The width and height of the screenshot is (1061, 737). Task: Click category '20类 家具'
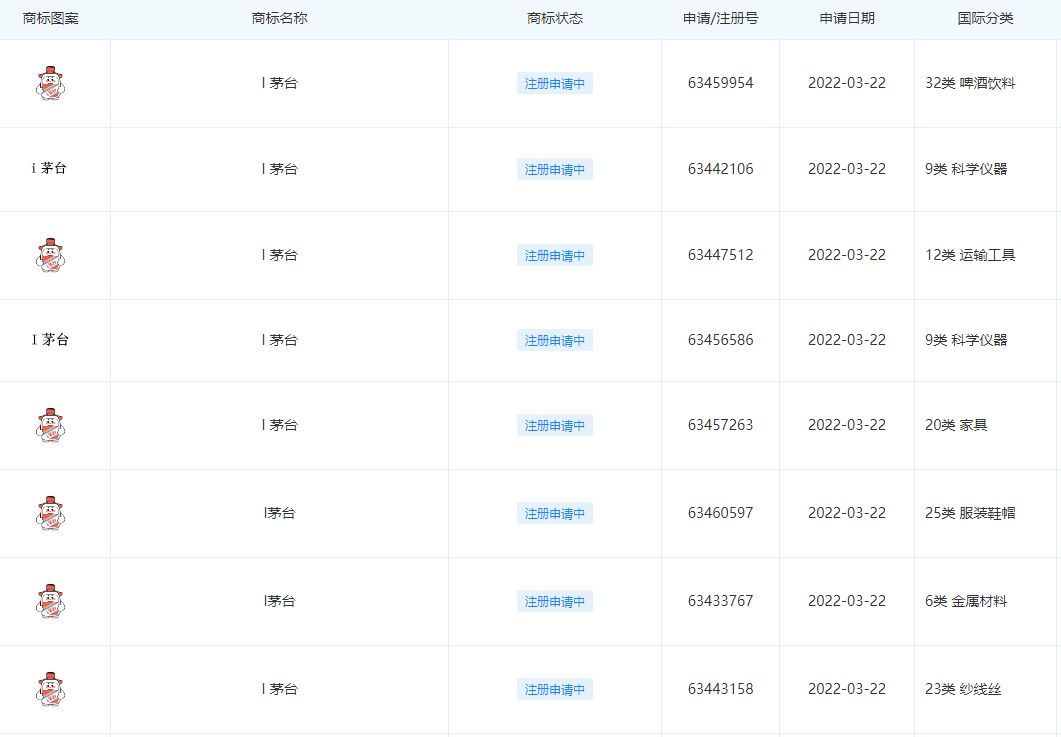coord(956,424)
